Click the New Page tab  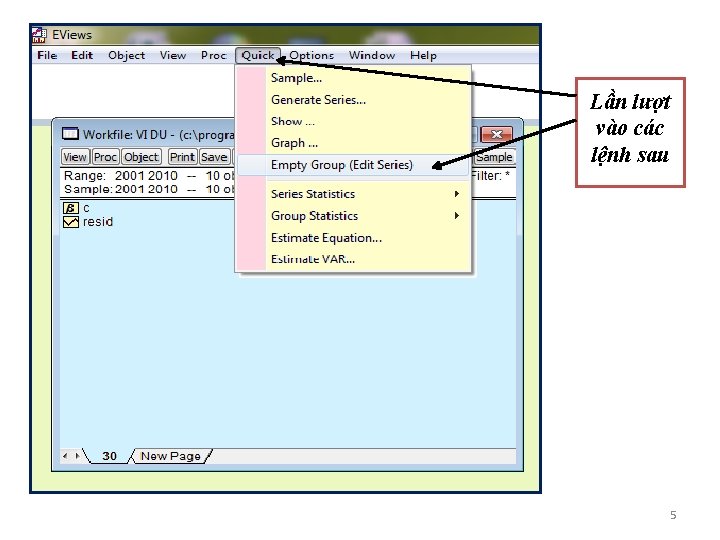click(x=170, y=456)
